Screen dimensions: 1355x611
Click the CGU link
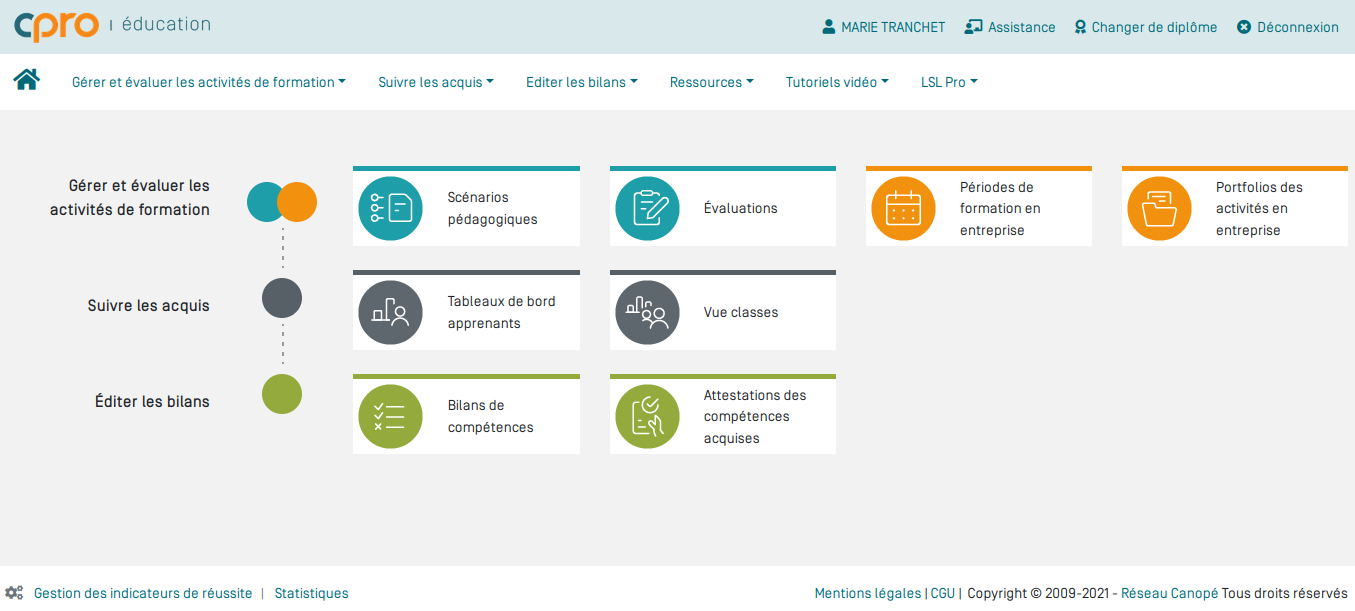coord(941,592)
